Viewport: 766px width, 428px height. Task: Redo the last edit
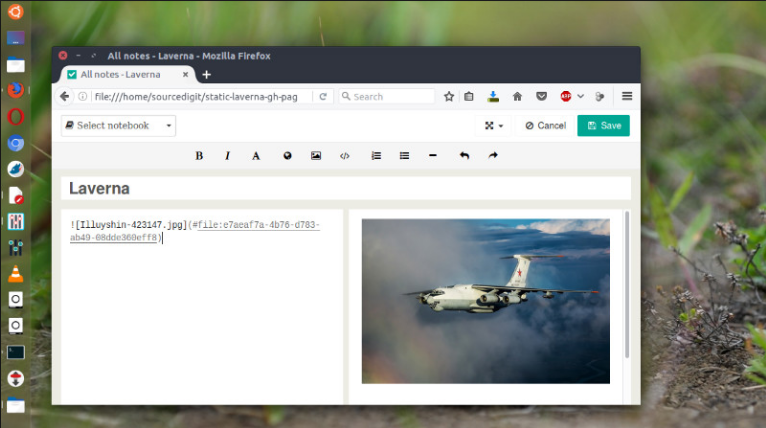coord(493,155)
